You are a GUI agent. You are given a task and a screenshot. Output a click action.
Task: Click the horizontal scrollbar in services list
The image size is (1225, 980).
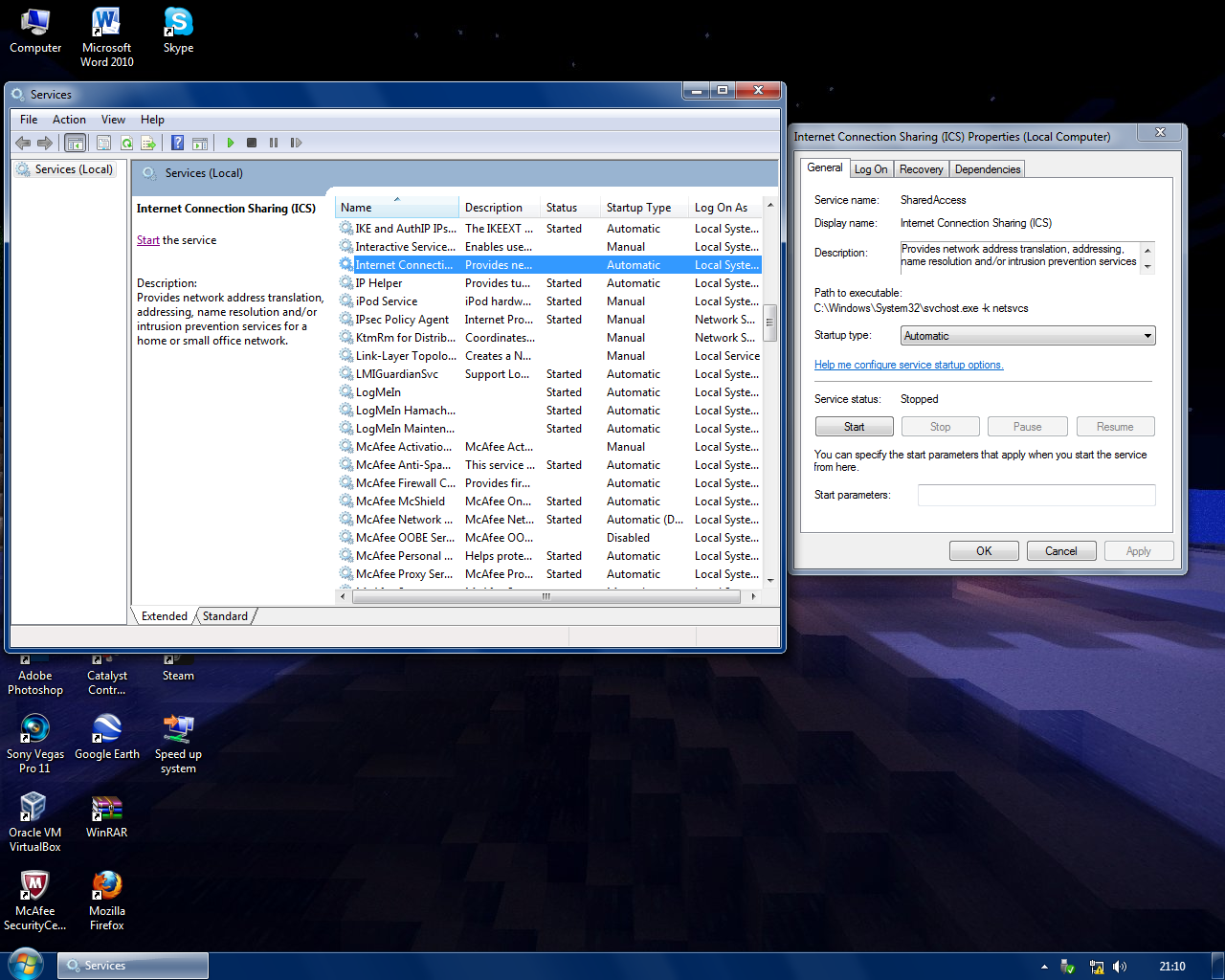[546, 596]
